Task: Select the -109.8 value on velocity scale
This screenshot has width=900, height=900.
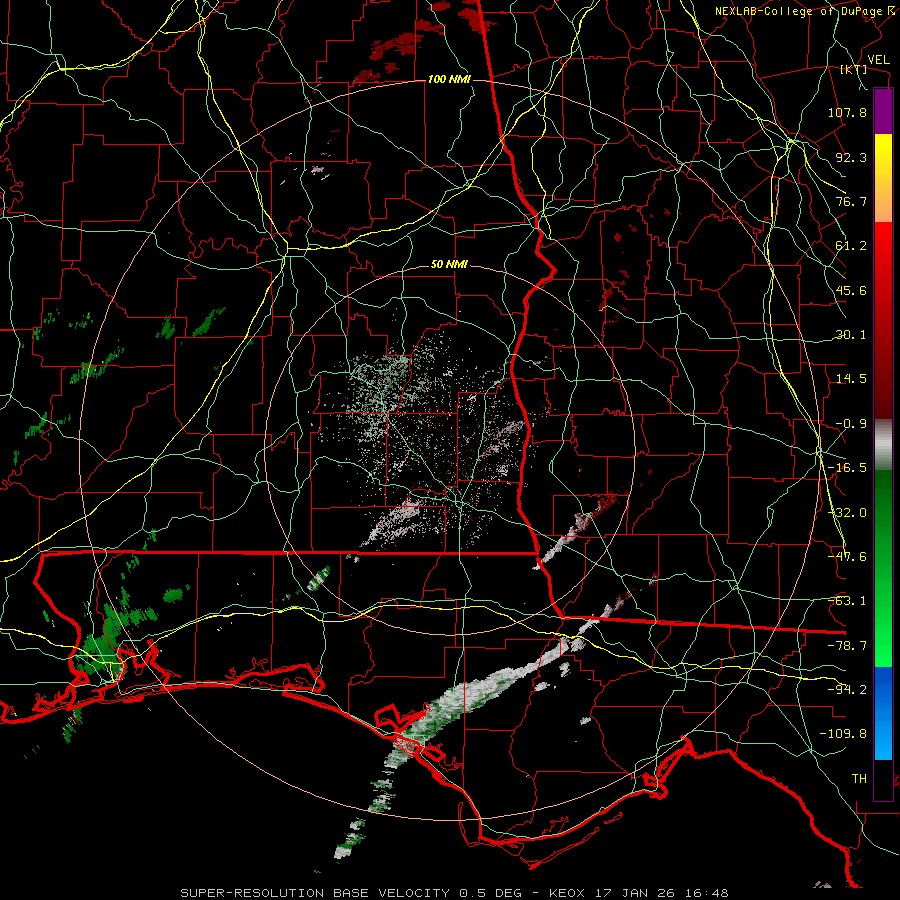Action: pyautogui.click(x=843, y=734)
